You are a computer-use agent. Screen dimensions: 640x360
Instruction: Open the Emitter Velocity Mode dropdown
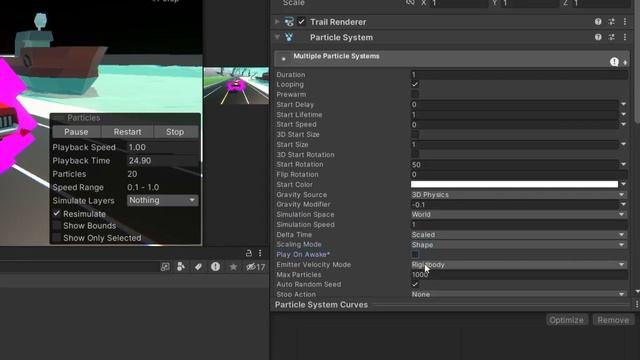pyautogui.click(x=518, y=264)
